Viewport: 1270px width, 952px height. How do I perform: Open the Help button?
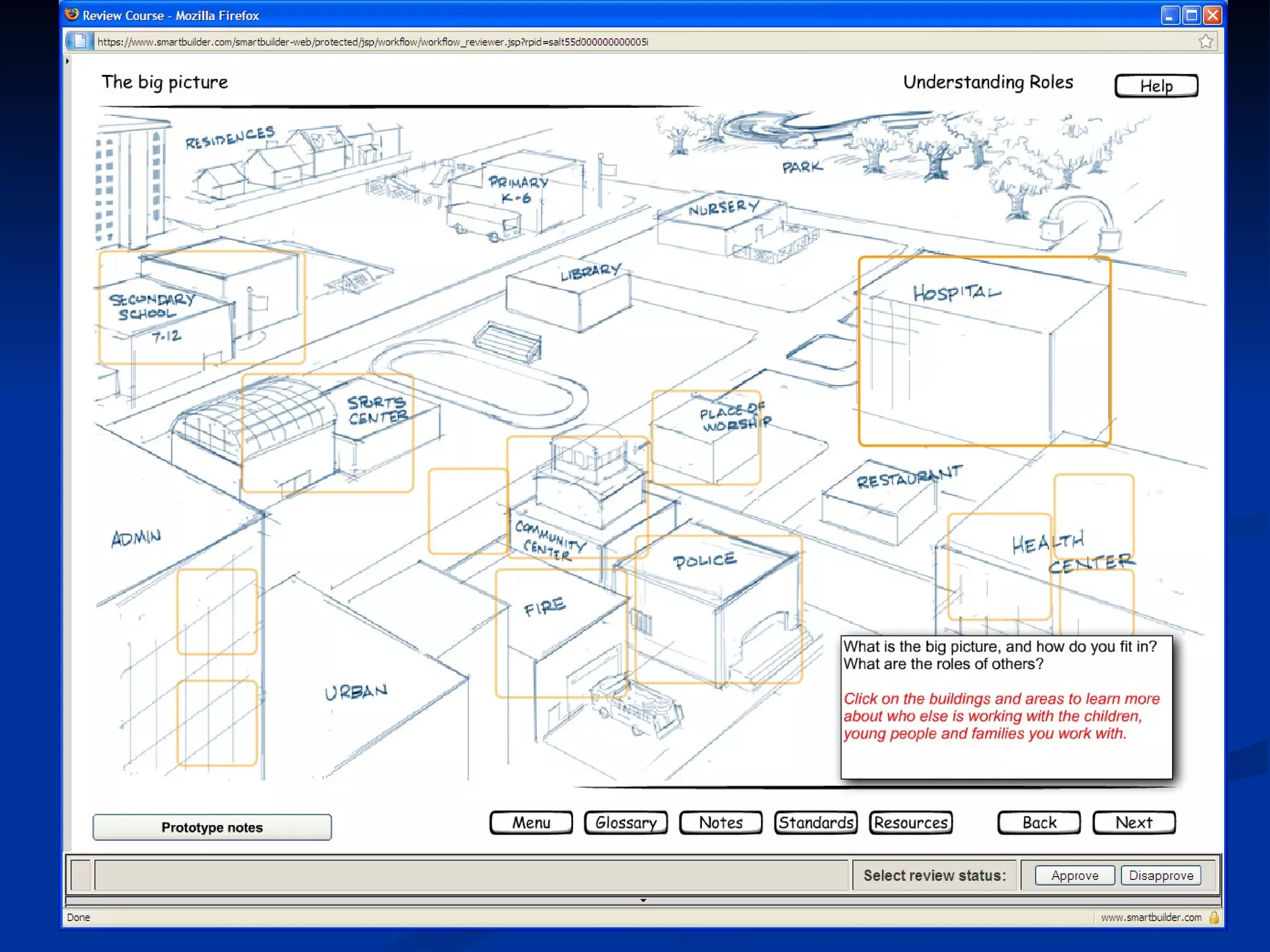pyautogui.click(x=1156, y=86)
